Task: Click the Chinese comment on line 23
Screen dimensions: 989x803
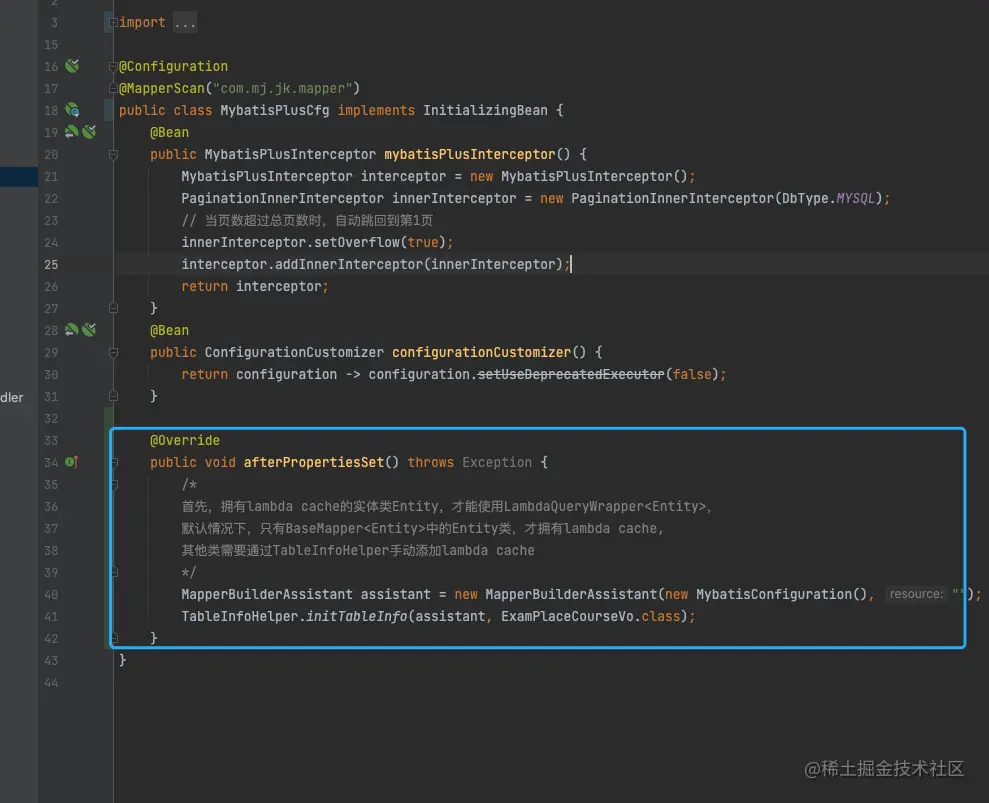Action: click(307, 221)
